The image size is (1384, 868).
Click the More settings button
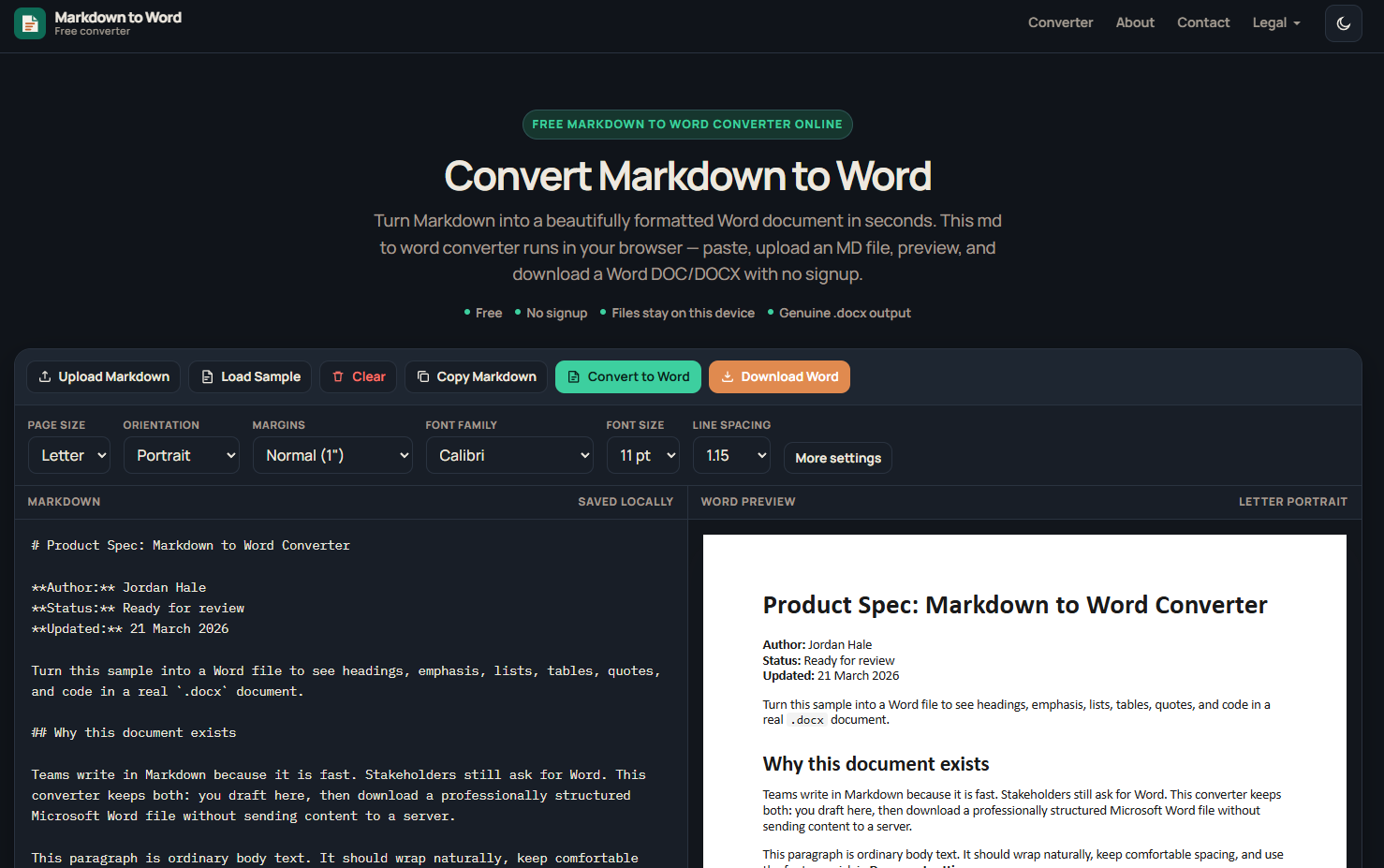tap(838, 458)
